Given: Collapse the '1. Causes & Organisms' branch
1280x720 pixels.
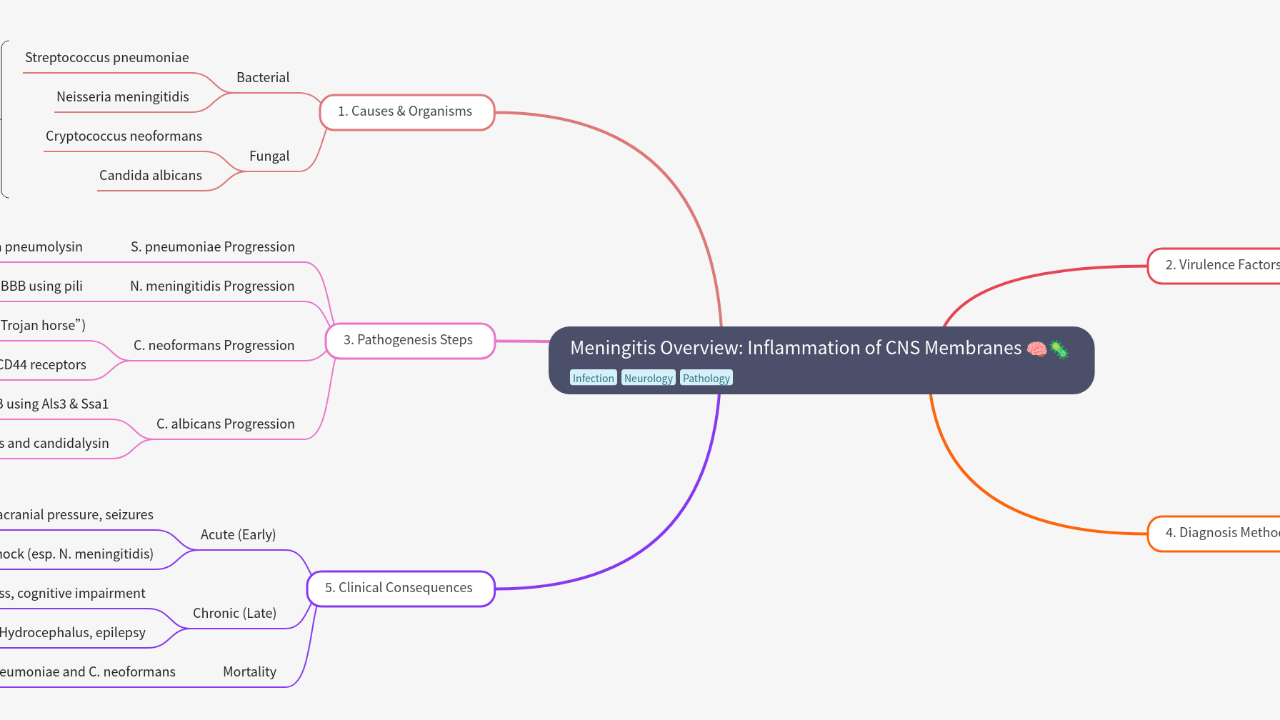Looking at the screenshot, I should 406,112.
